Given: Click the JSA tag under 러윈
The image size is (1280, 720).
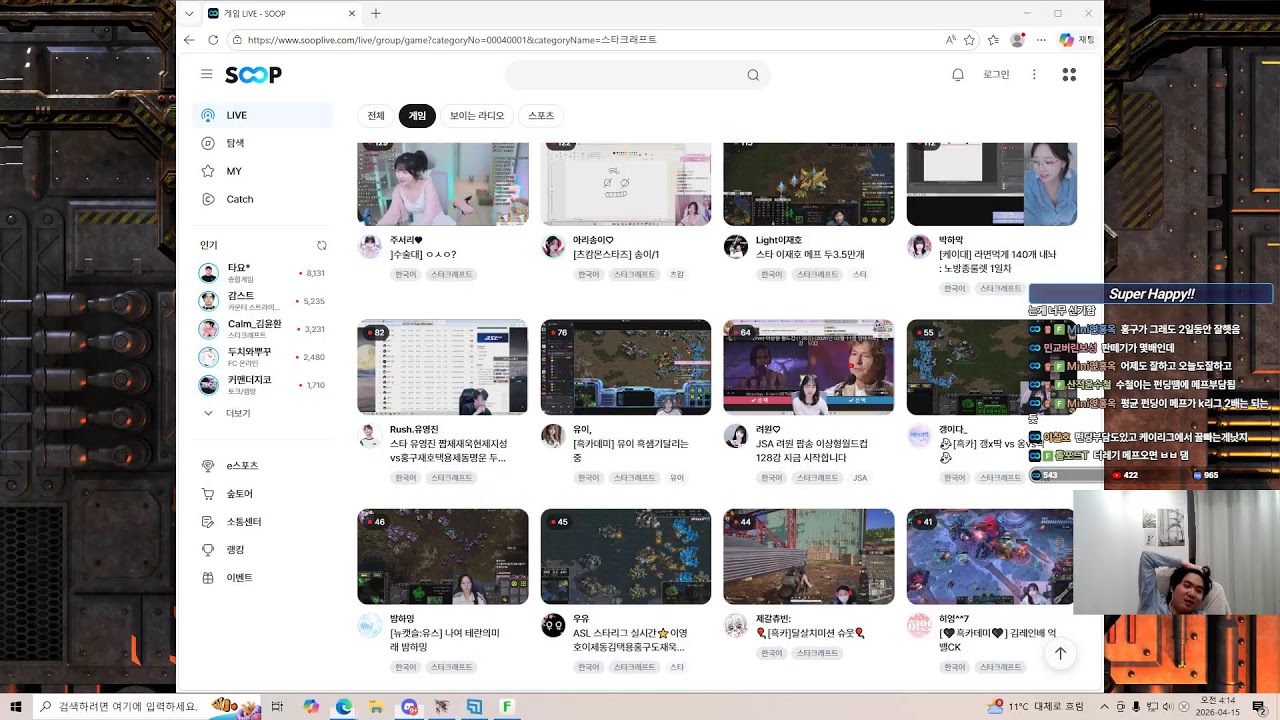Looking at the screenshot, I should coord(860,478).
